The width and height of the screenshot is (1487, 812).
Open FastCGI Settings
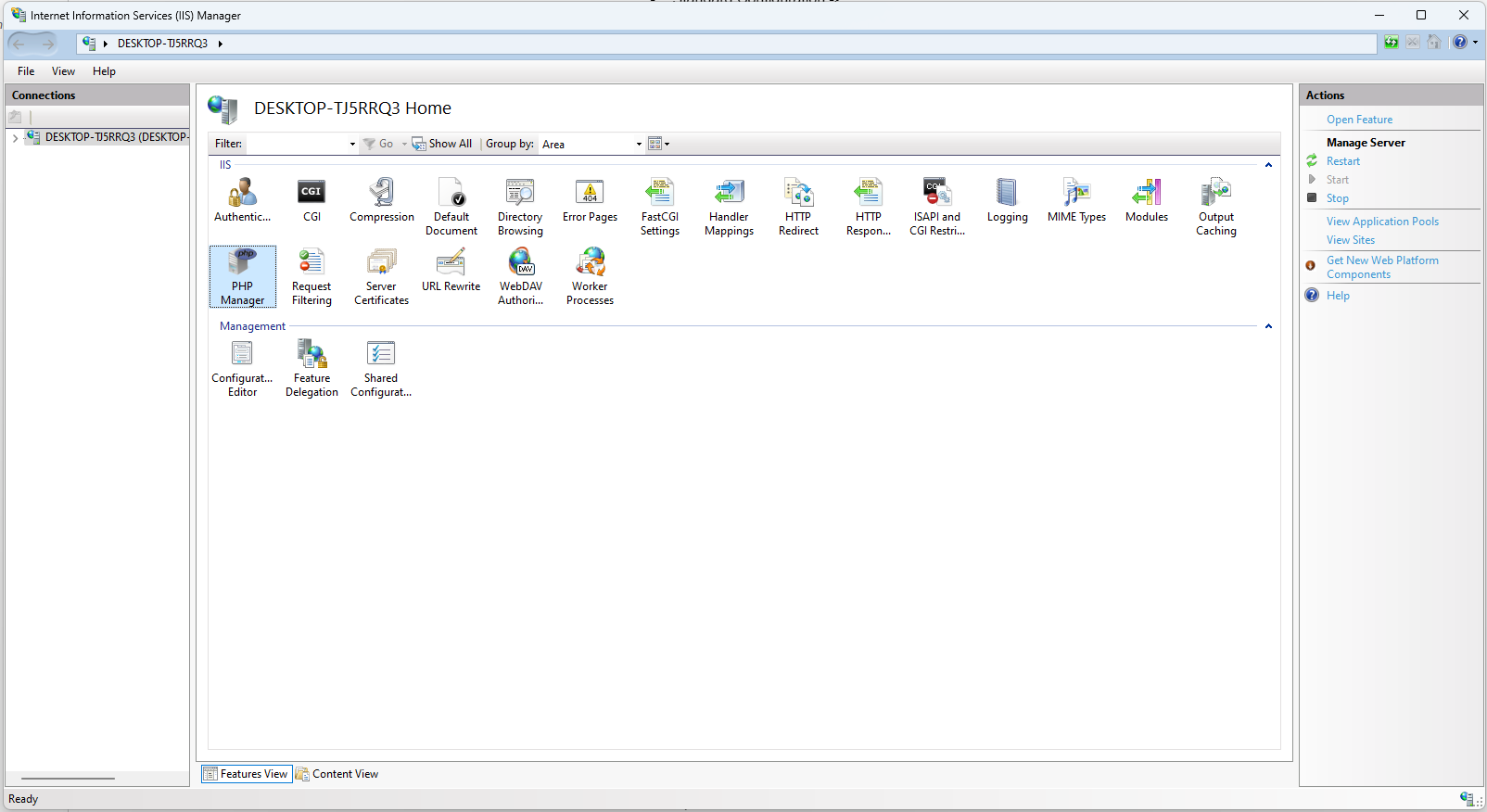[659, 207]
